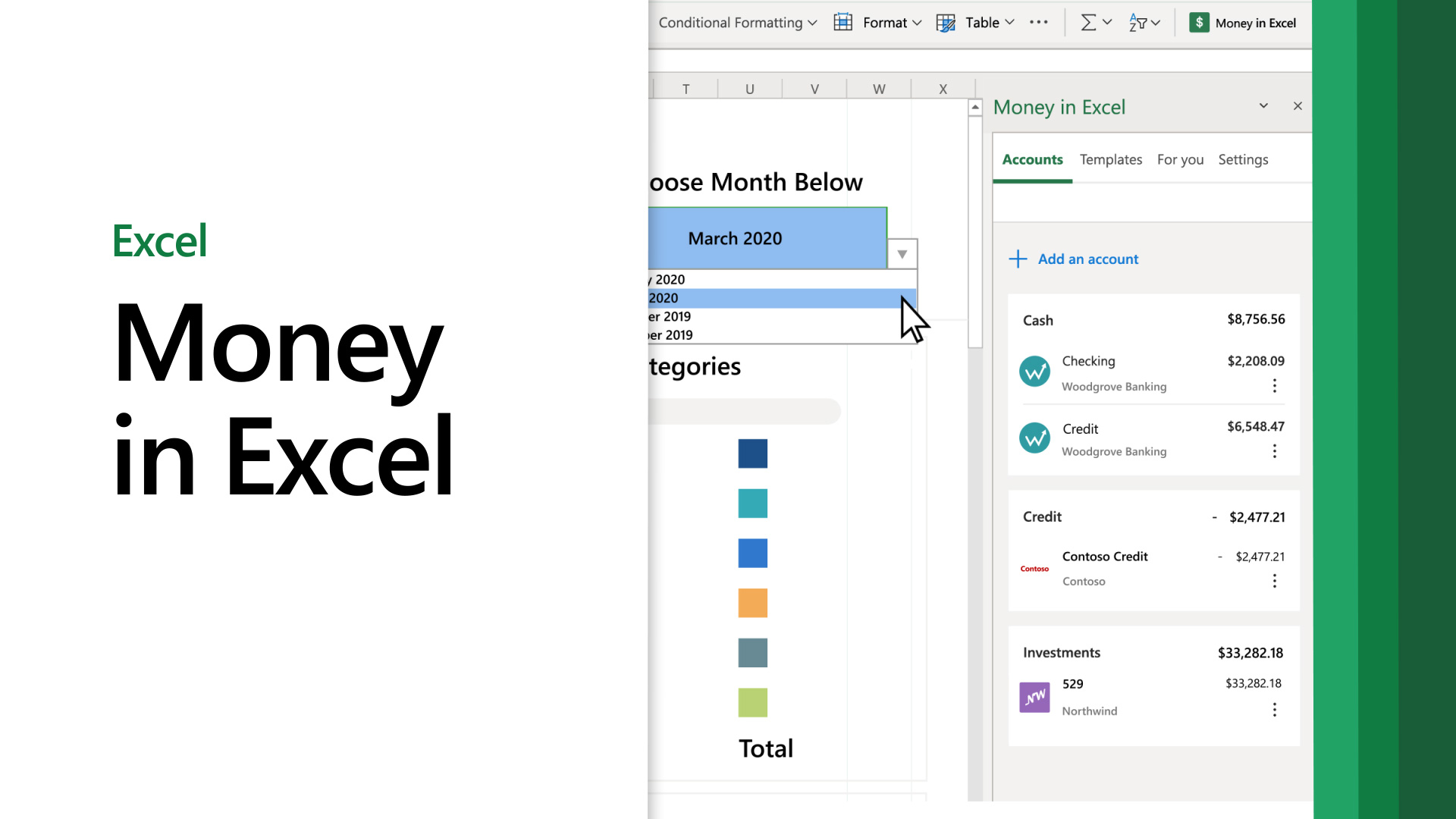The height and width of the screenshot is (819, 1456).
Task: Click the For you tab
Action: coord(1179,159)
